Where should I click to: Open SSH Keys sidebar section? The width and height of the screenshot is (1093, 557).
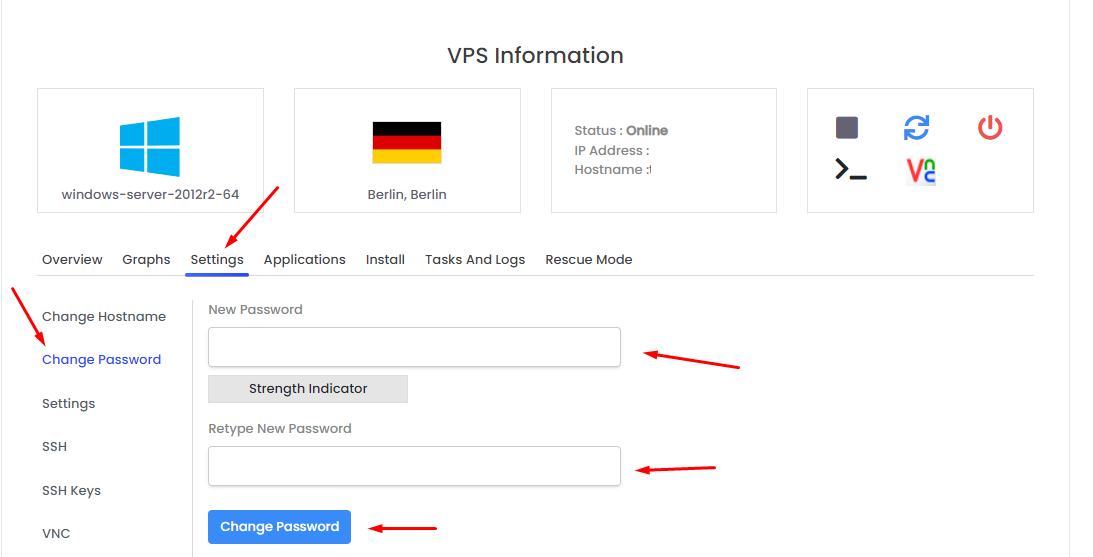click(71, 490)
